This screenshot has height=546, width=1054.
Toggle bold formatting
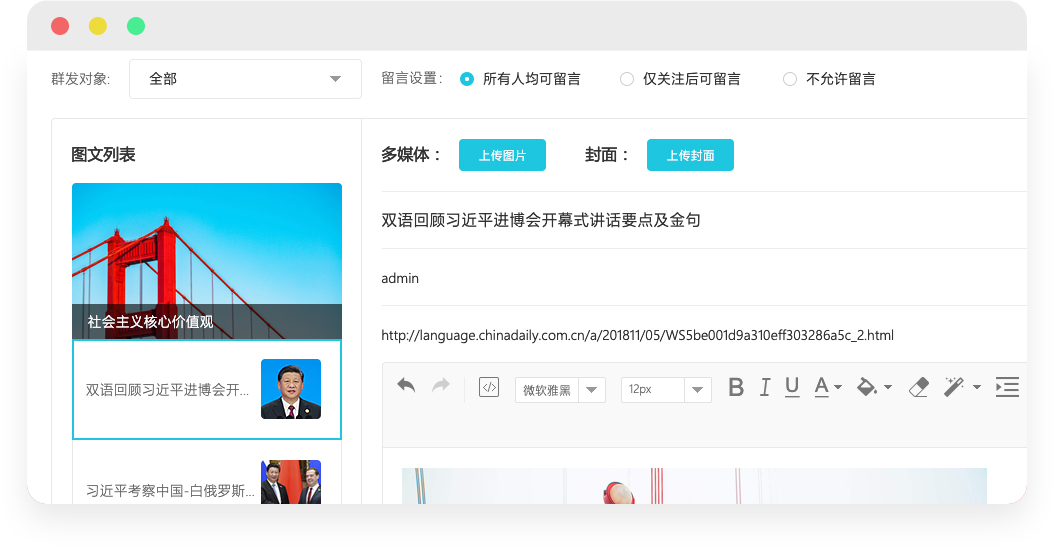coord(736,387)
